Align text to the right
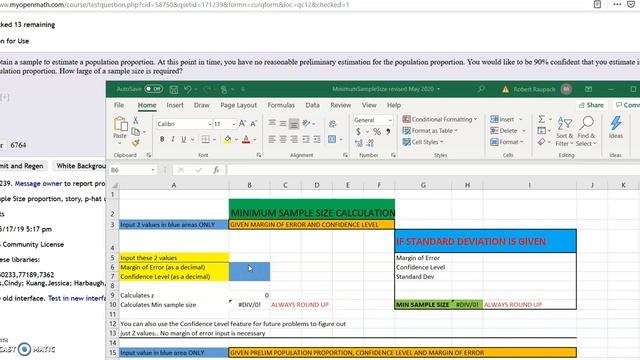Image resolution: width=640 pixels, height=360 pixels. [294, 140]
